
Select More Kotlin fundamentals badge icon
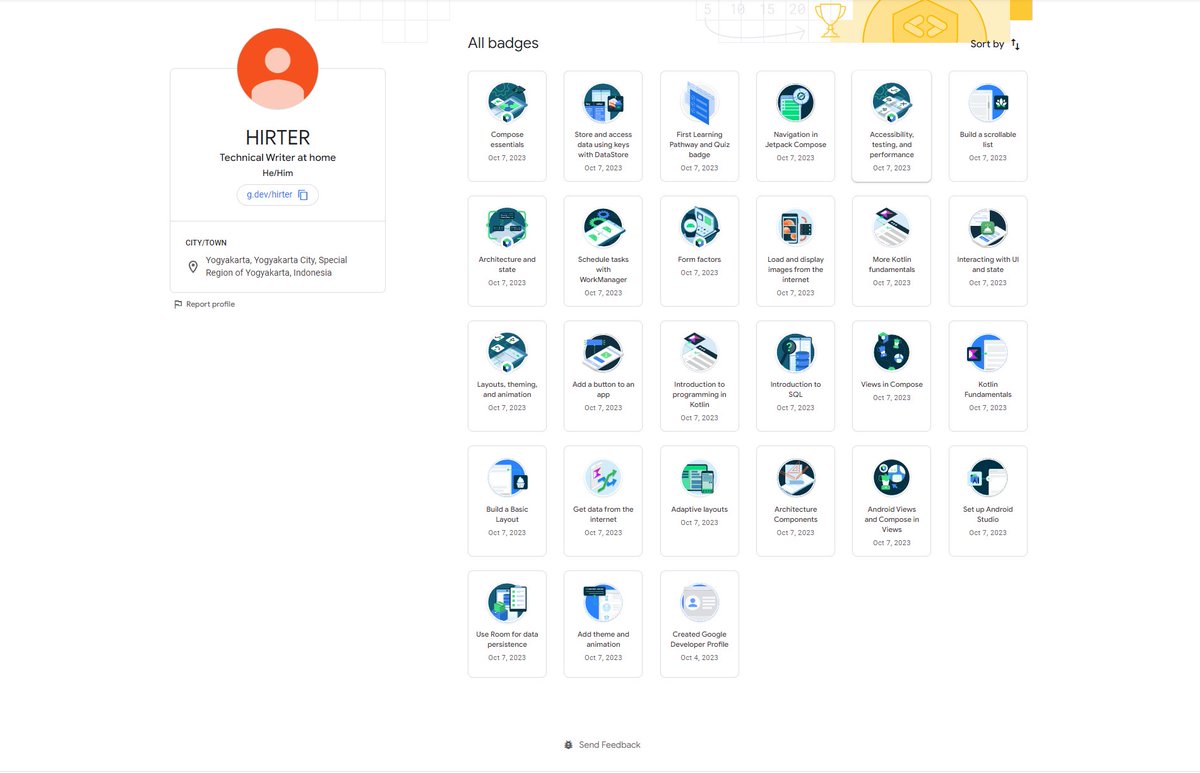click(891, 228)
